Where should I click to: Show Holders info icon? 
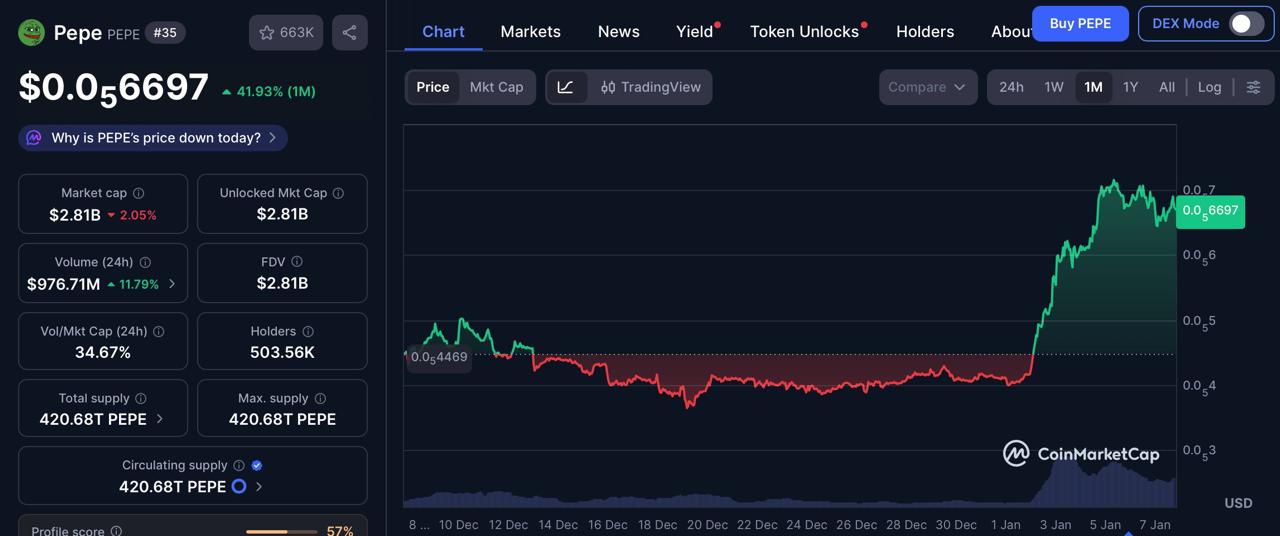308,331
